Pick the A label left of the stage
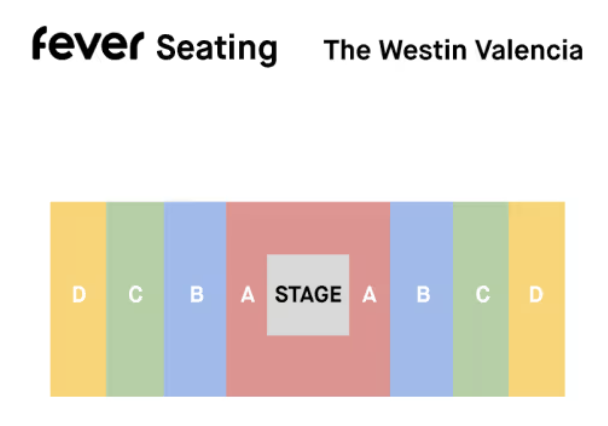The height and width of the screenshot is (426, 608). pos(248,295)
